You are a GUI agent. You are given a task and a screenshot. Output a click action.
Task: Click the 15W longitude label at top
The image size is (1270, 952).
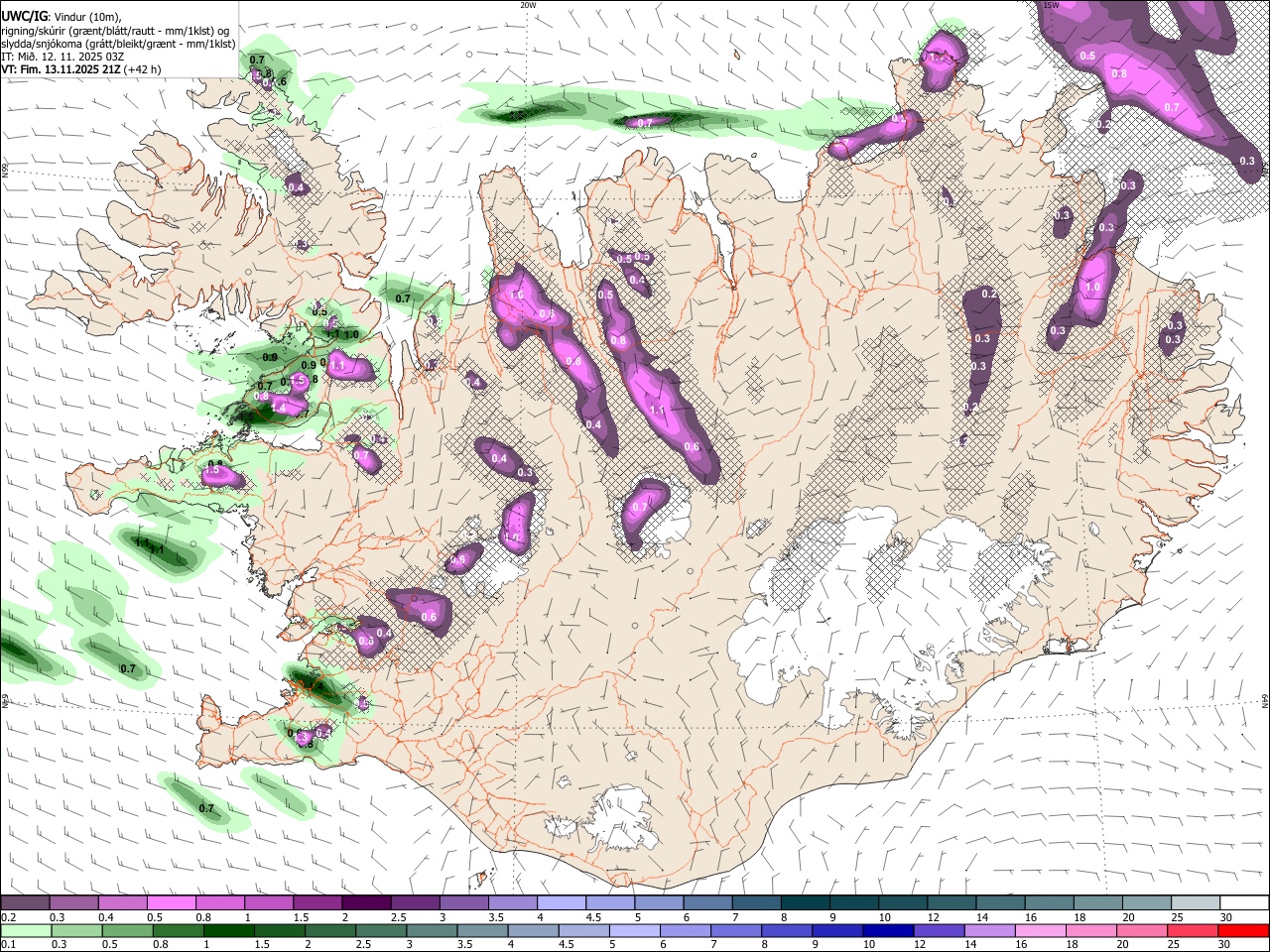[x=1052, y=5]
